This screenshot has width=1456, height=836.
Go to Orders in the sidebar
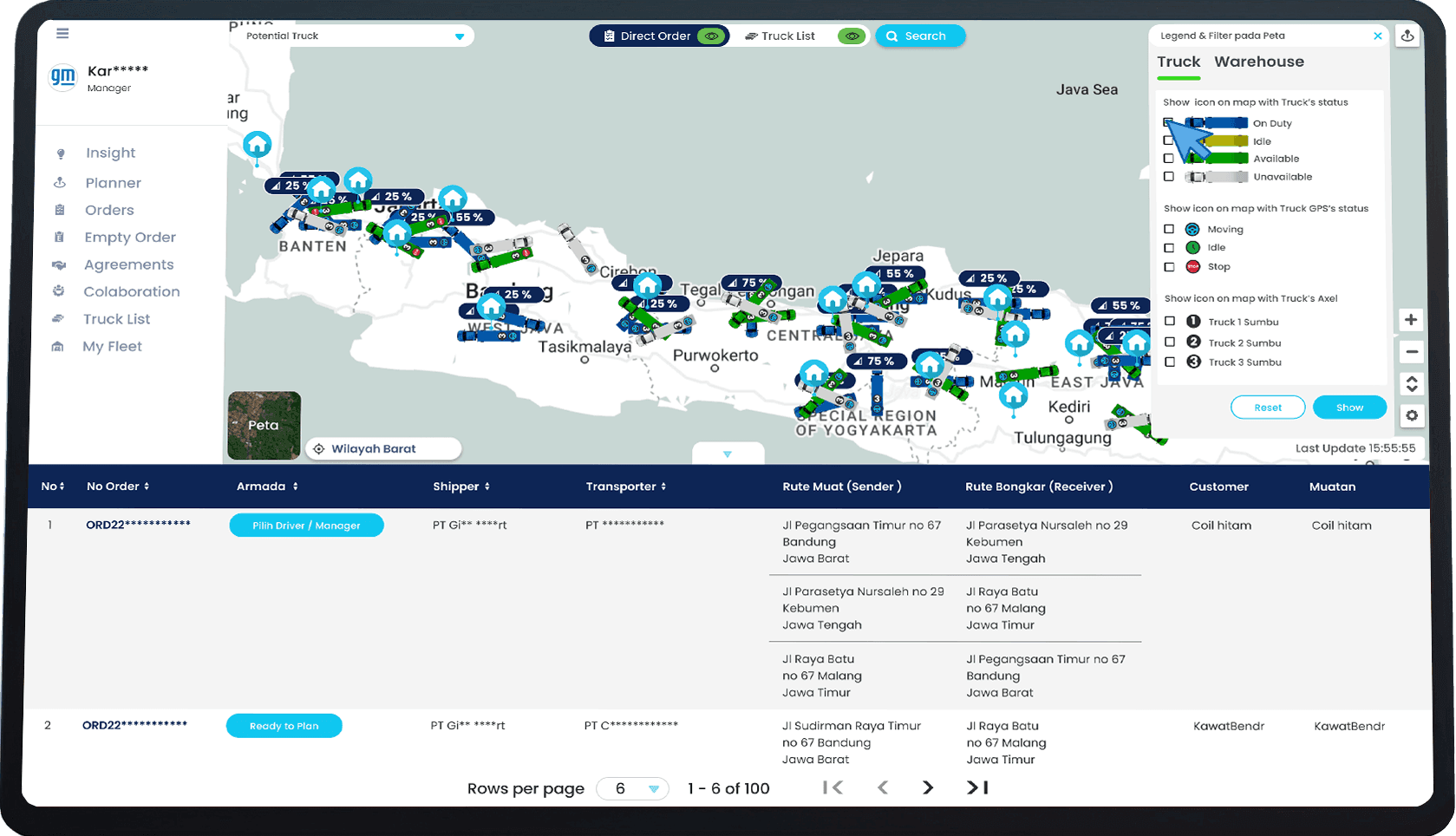click(x=109, y=210)
